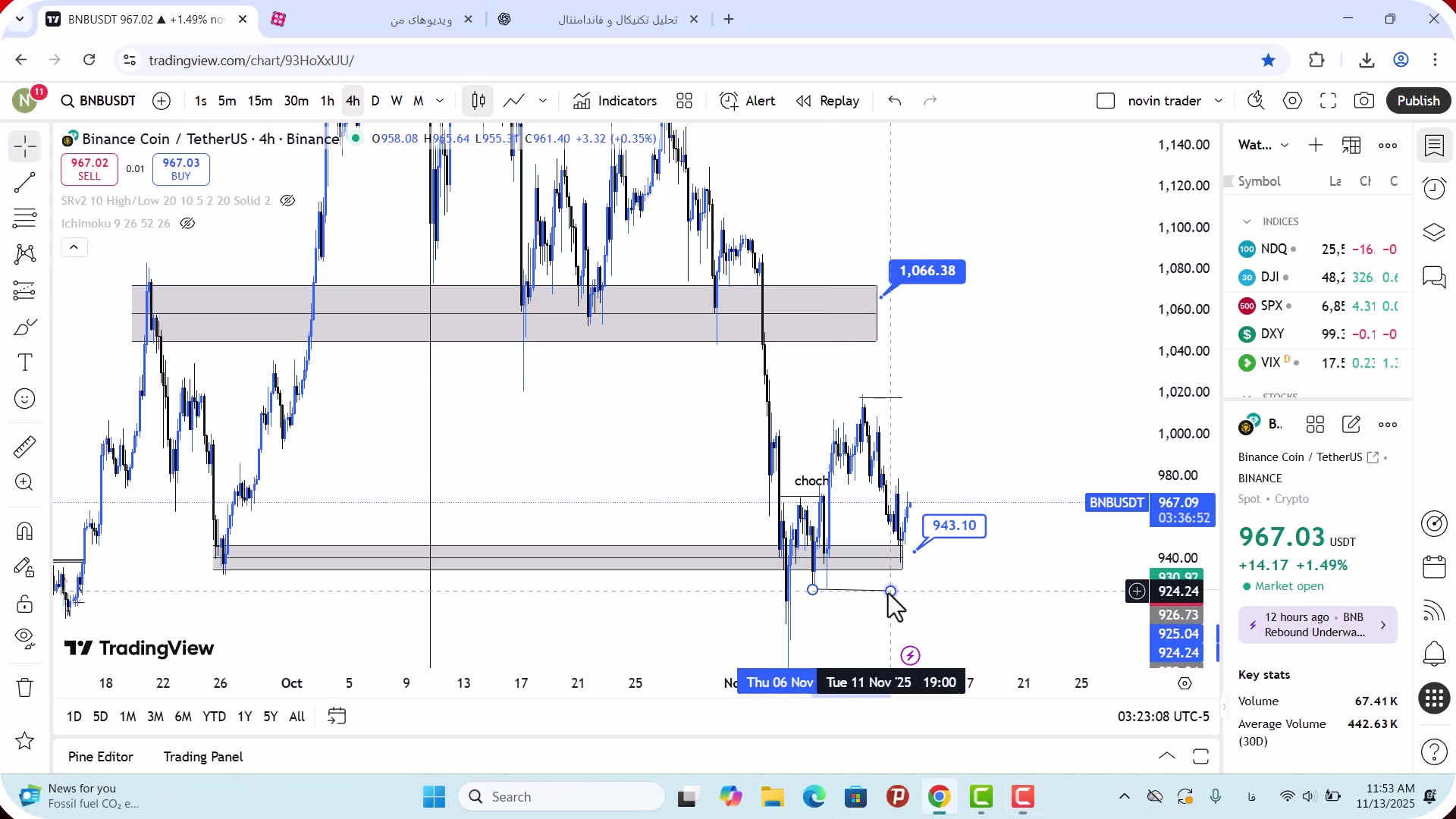Open the Indicators dialog
1456x819 pixels.
click(x=615, y=101)
